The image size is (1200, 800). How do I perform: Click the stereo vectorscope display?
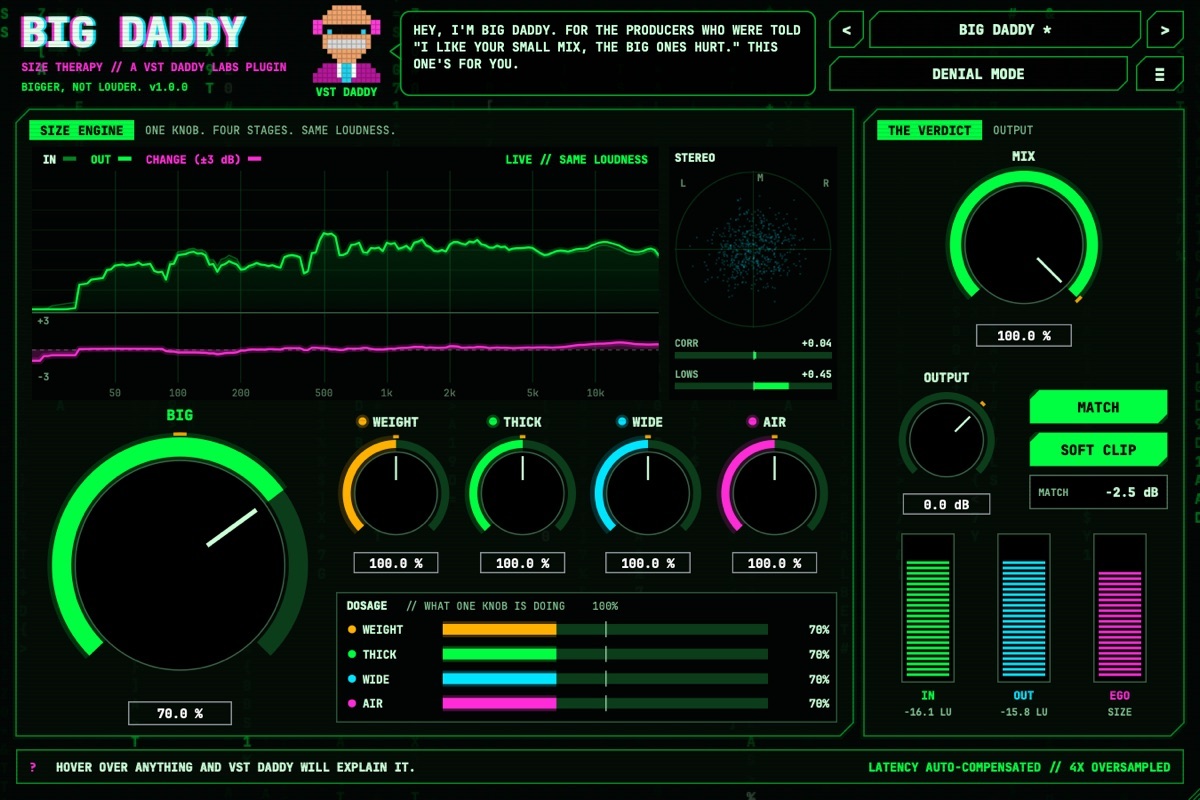coord(753,249)
